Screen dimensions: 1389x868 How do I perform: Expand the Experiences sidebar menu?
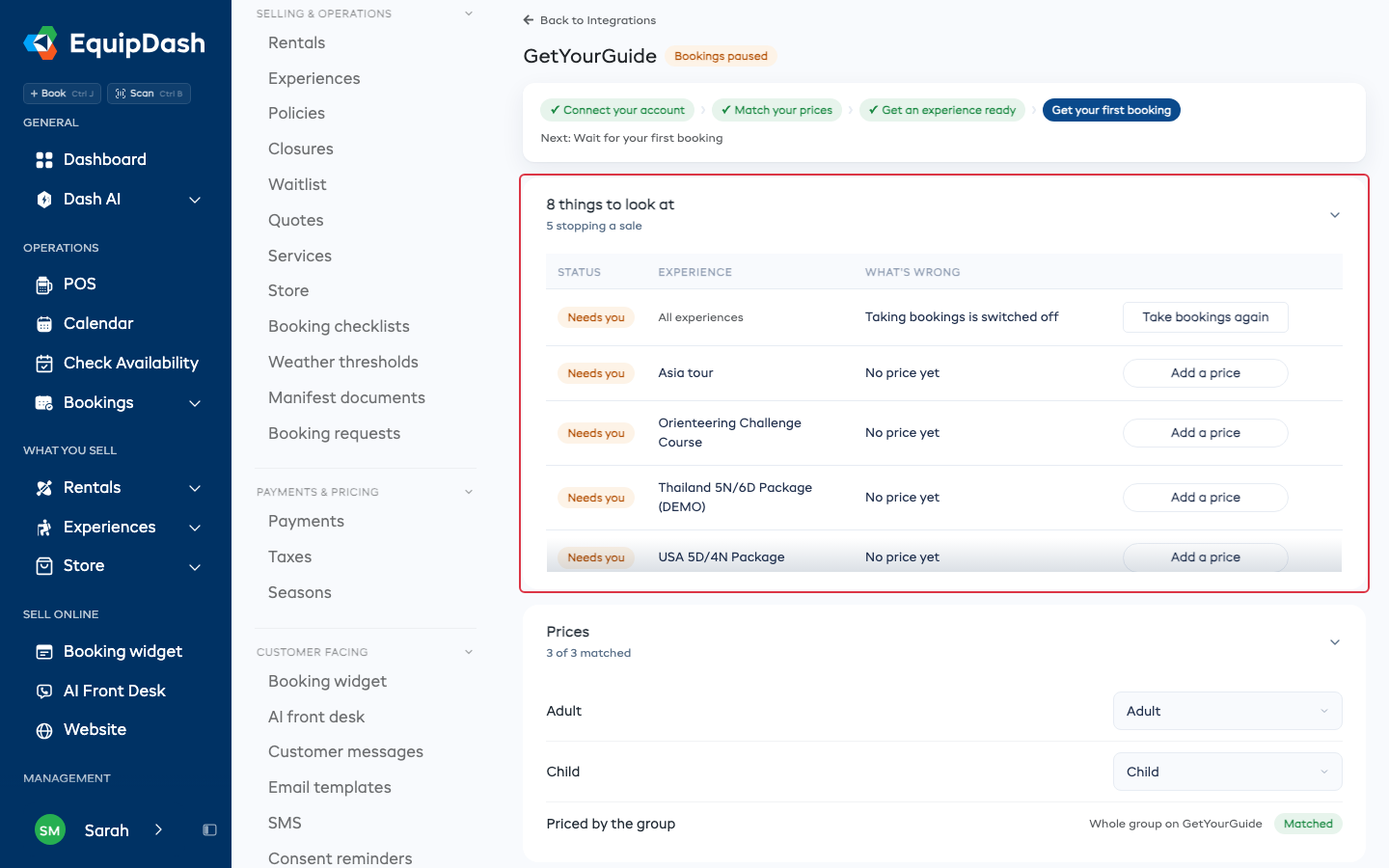pos(195,528)
